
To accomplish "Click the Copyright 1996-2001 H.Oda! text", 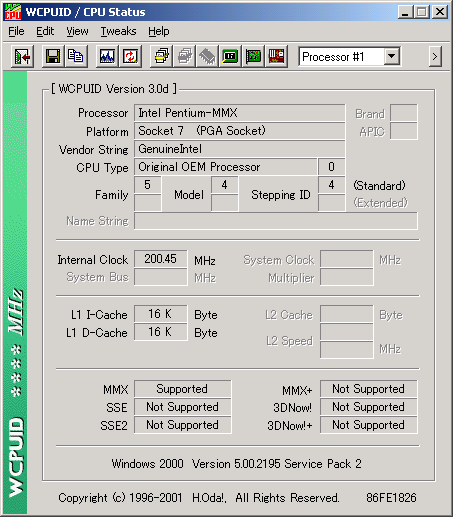I will point(199,498).
